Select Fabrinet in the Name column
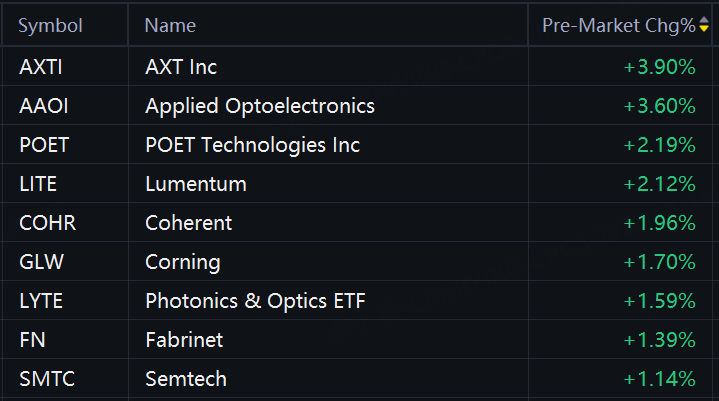This screenshot has width=719, height=401. coord(184,340)
